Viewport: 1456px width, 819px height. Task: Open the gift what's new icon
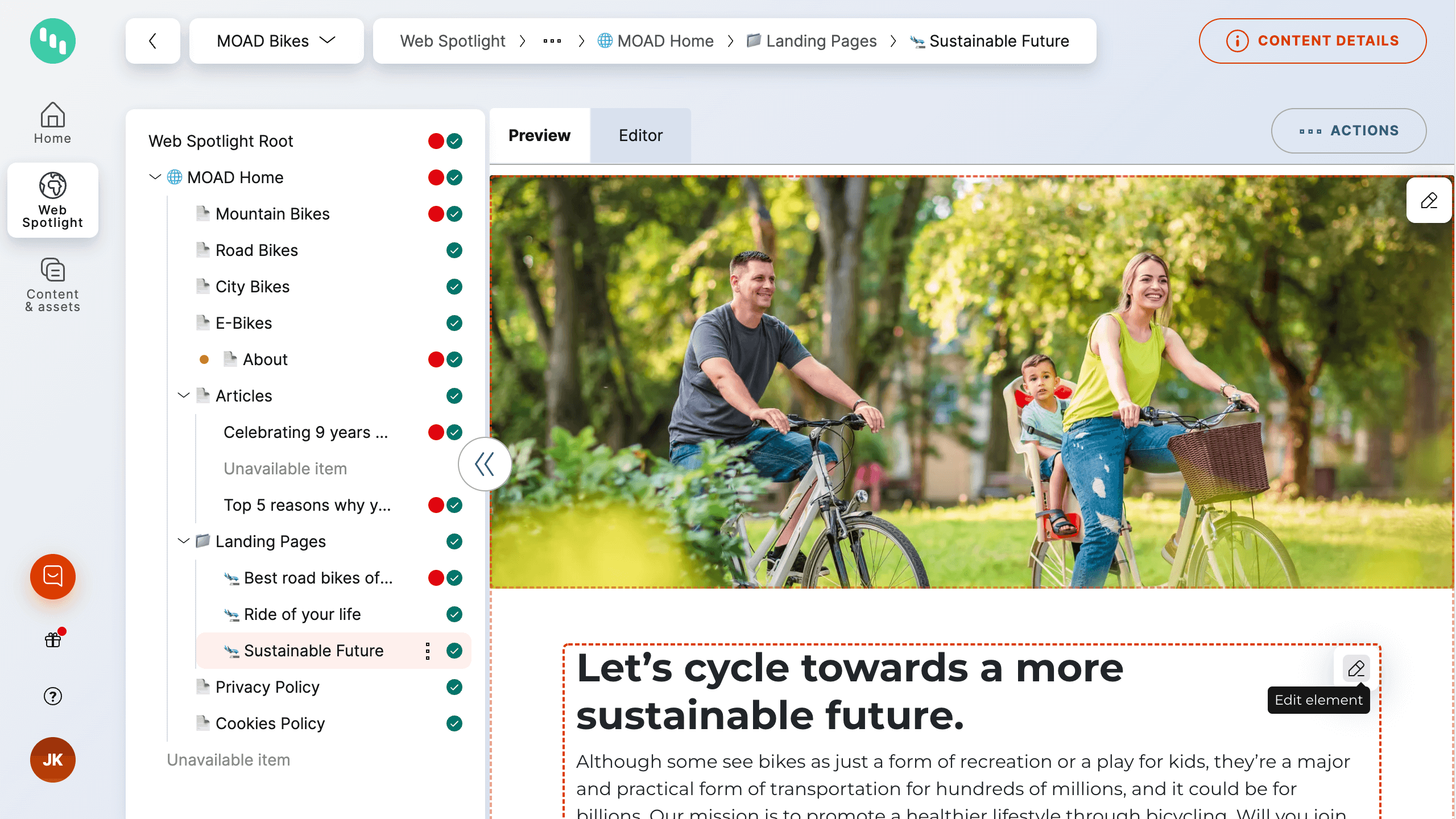[52, 640]
